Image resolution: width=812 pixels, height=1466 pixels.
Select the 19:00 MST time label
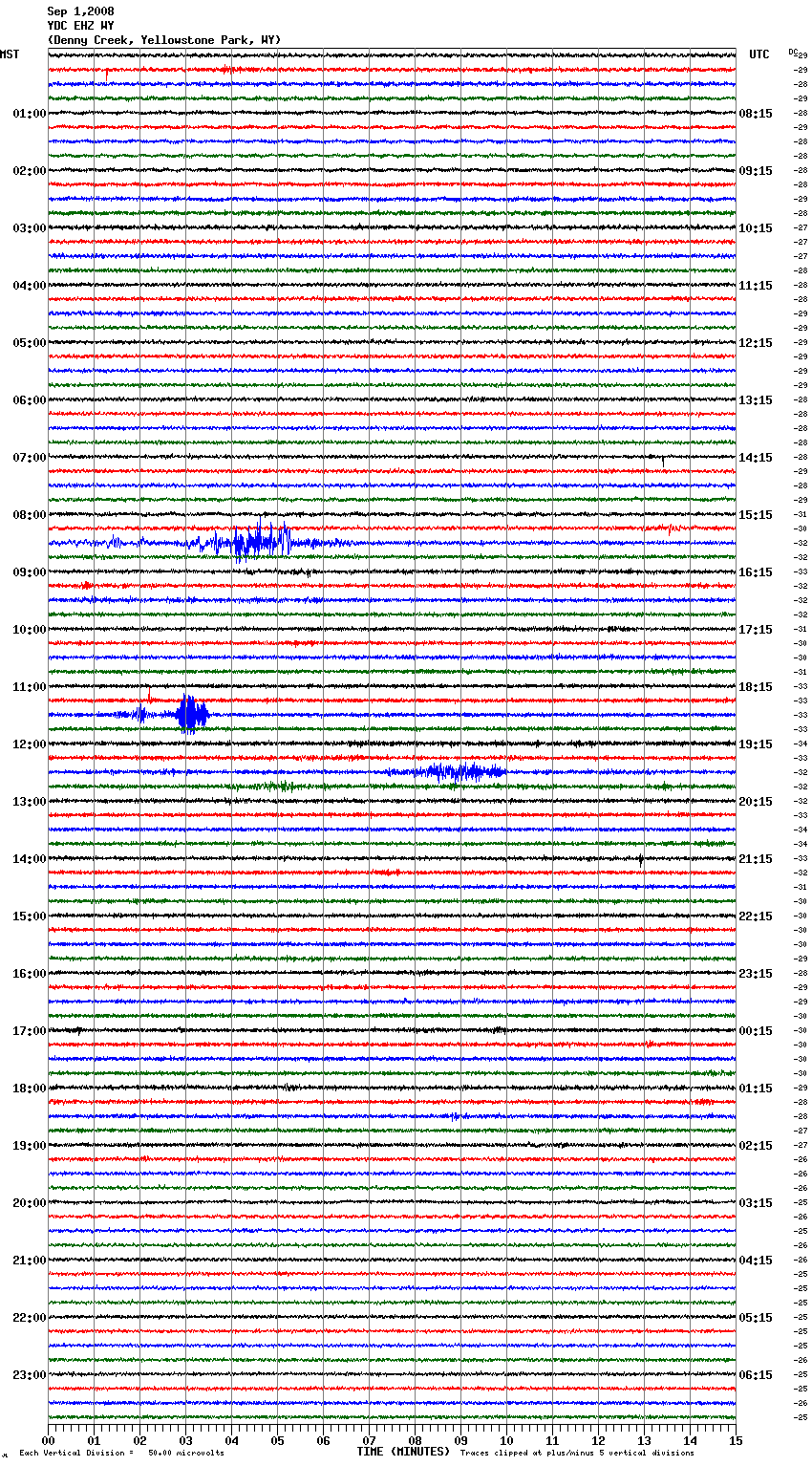coord(30,1146)
